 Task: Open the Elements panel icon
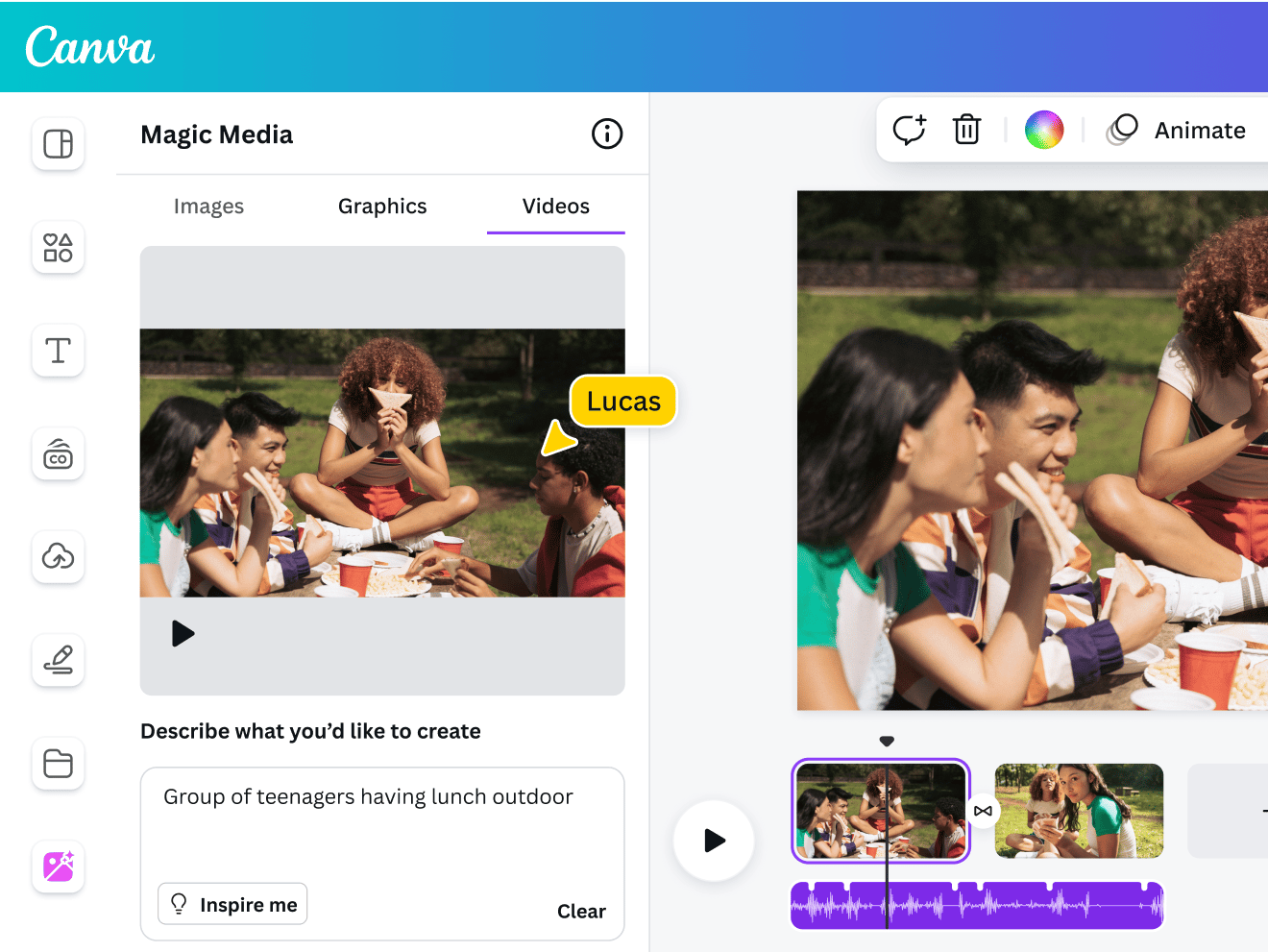pyautogui.click(x=58, y=248)
